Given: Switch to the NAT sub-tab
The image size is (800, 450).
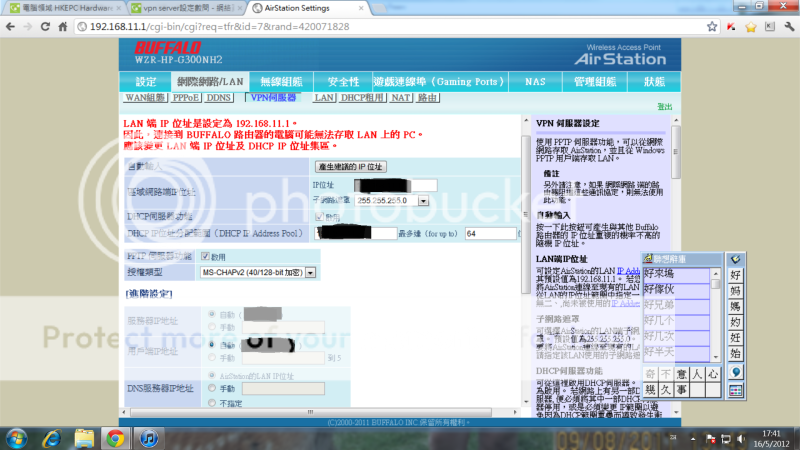Looking at the screenshot, I should click(x=401, y=97).
